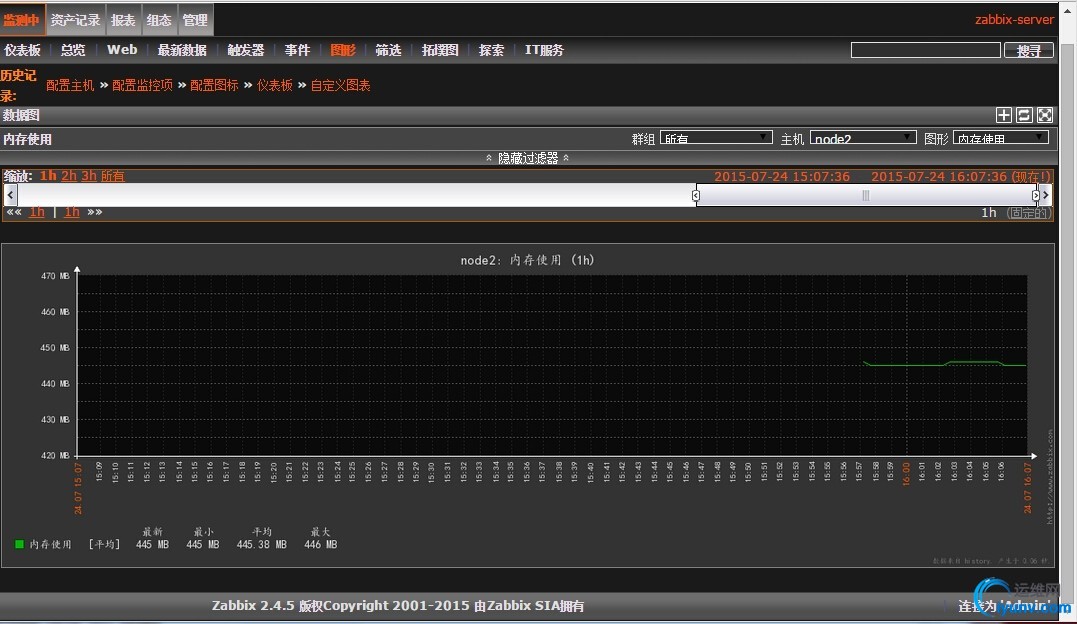Go to 总览 submenu

[x=73, y=50]
